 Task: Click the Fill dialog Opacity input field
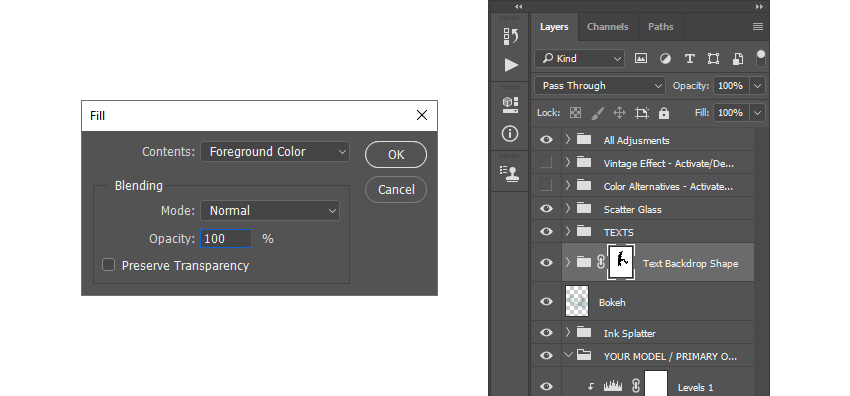(226, 238)
